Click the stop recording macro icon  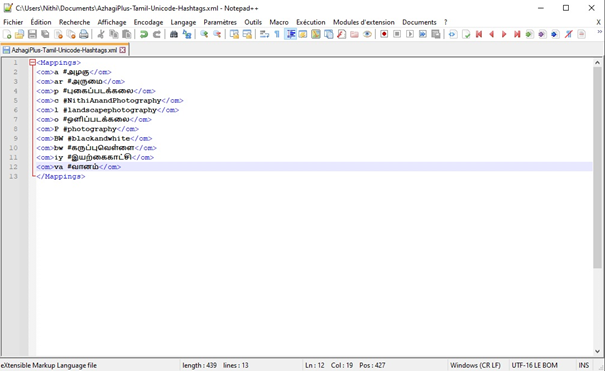coord(397,34)
